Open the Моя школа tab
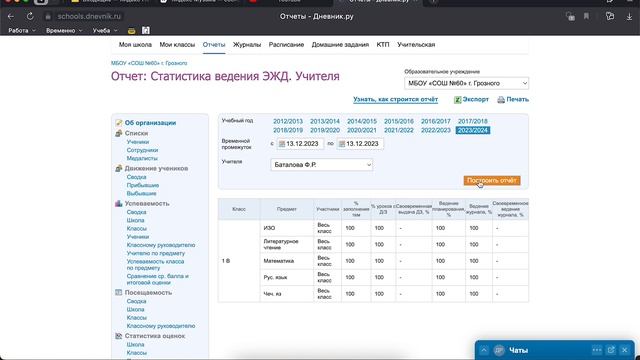The width and height of the screenshot is (640, 360). [x=135, y=45]
